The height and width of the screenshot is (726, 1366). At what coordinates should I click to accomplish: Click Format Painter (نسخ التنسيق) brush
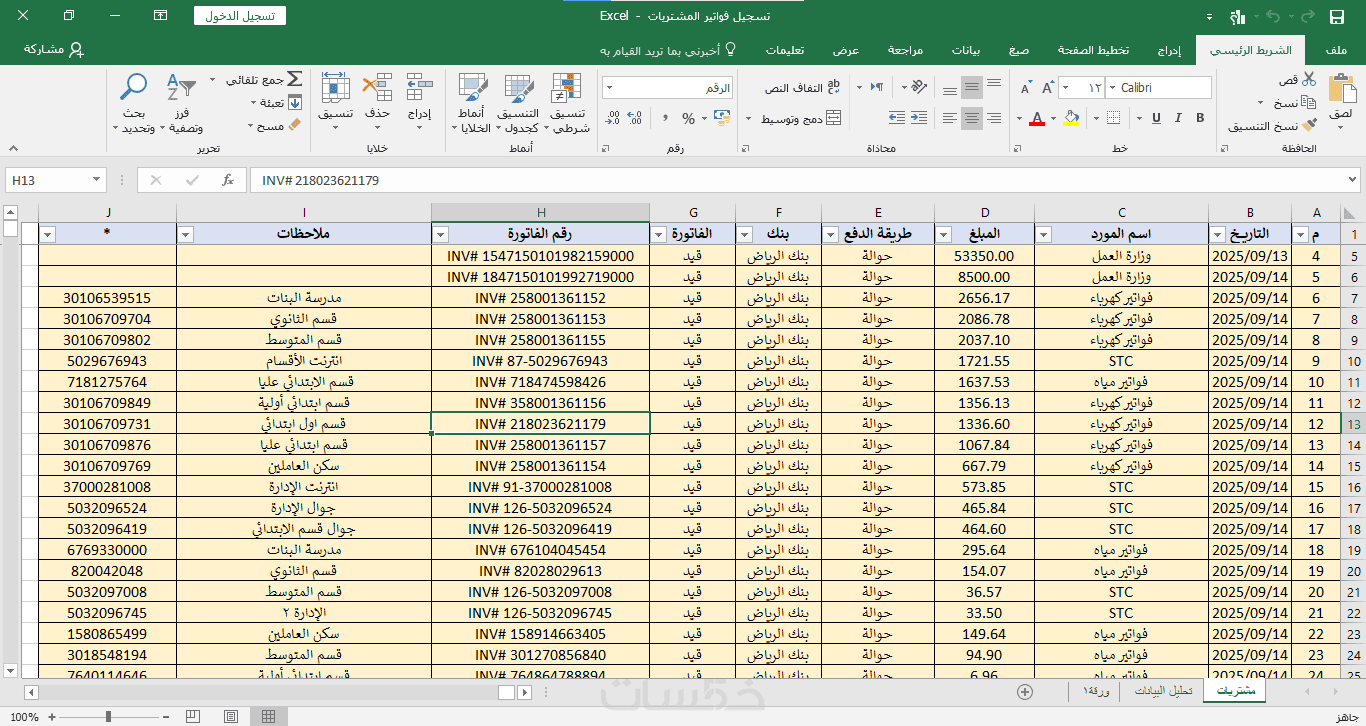pos(1309,126)
